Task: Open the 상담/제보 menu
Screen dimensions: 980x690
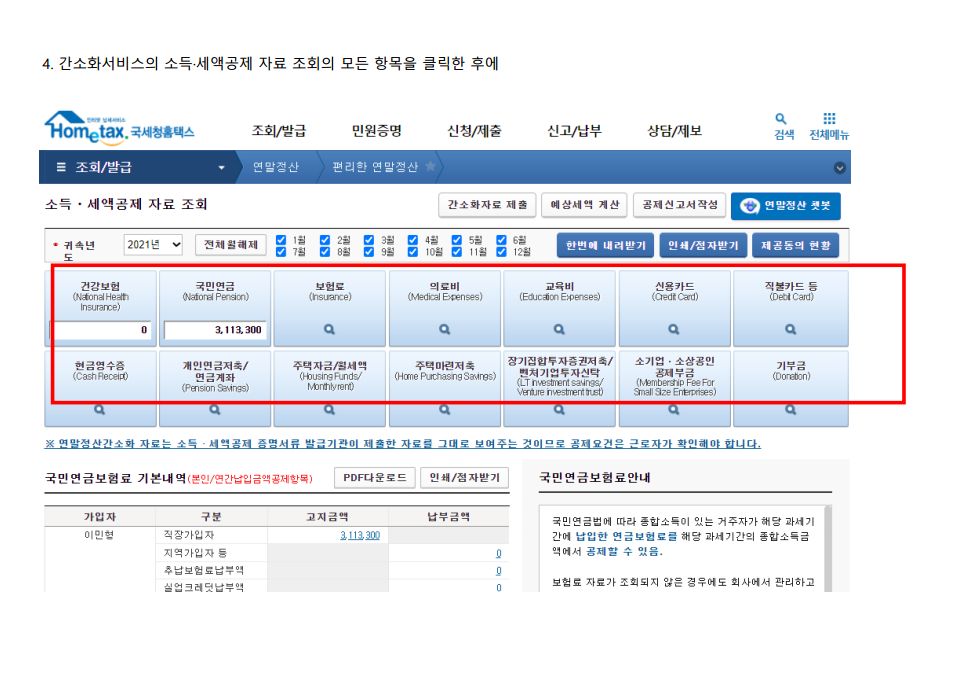Action: [x=674, y=131]
